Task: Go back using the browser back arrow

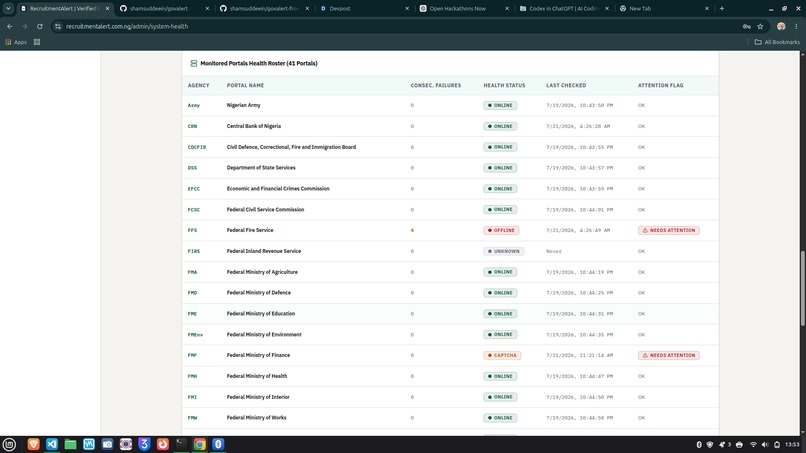Action: (x=10, y=26)
